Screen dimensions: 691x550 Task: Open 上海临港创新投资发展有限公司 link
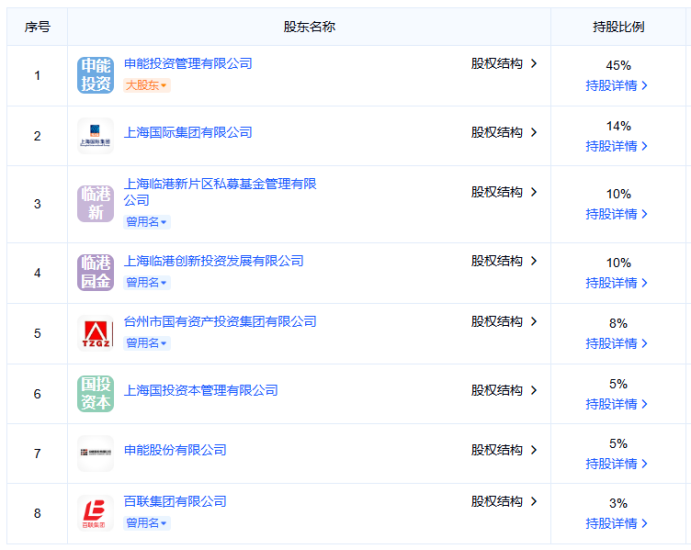point(214,261)
